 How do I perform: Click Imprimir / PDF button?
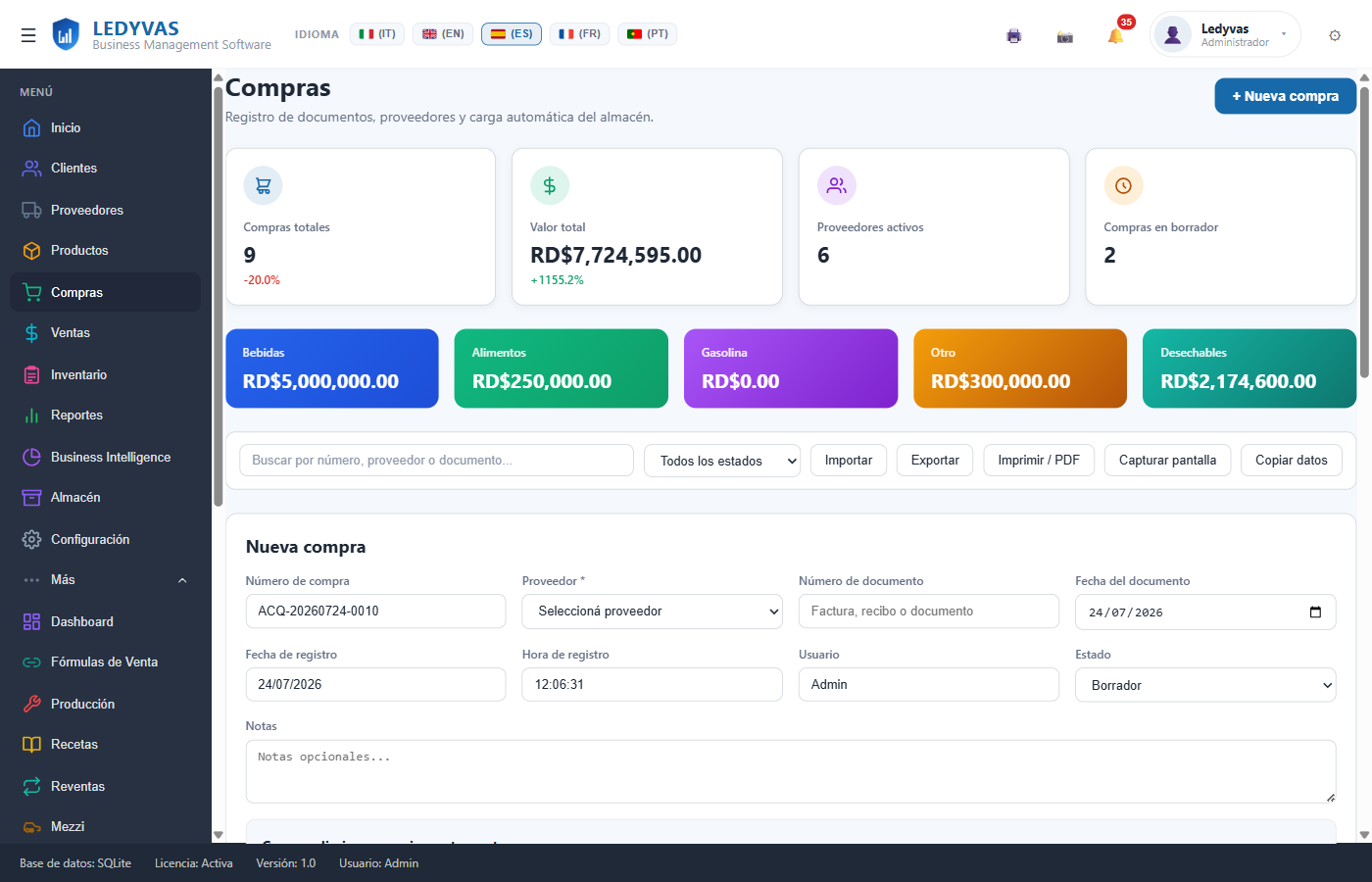[x=1039, y=460]
